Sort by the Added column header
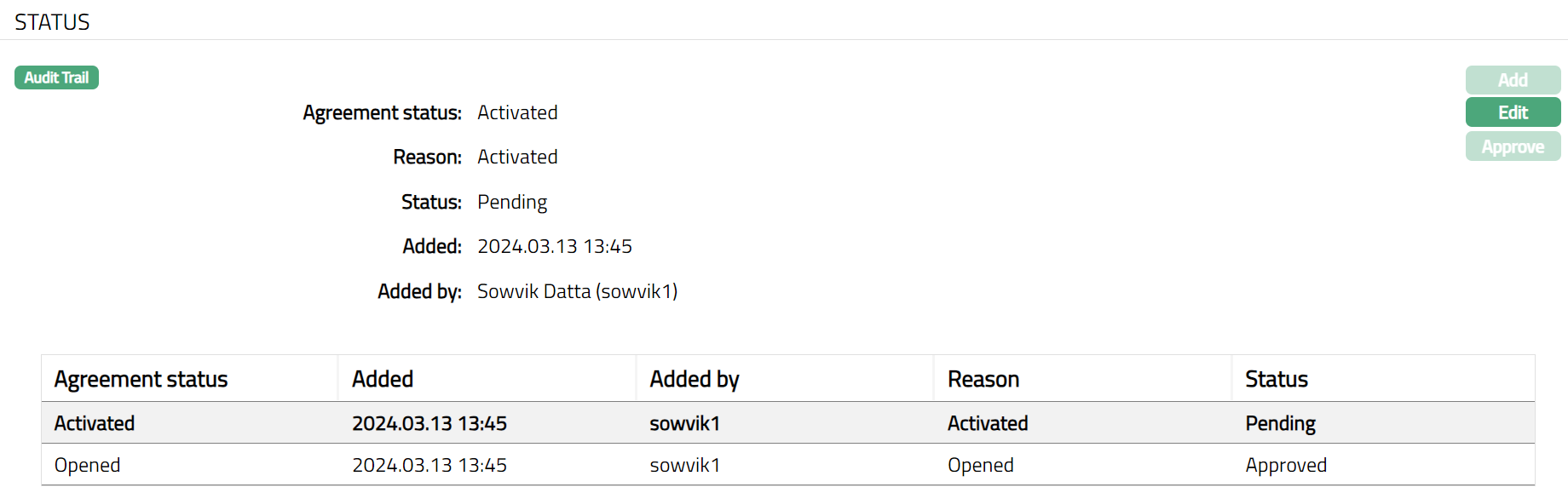1568x499 pixels. coord(383,379)
